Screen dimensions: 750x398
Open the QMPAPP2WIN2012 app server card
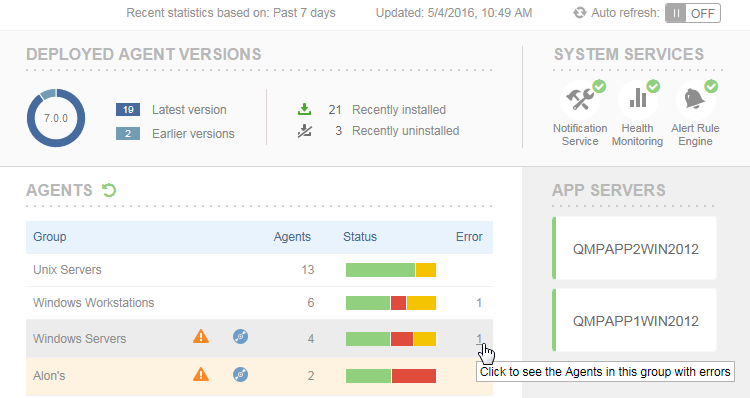click(x=635, y=248)
